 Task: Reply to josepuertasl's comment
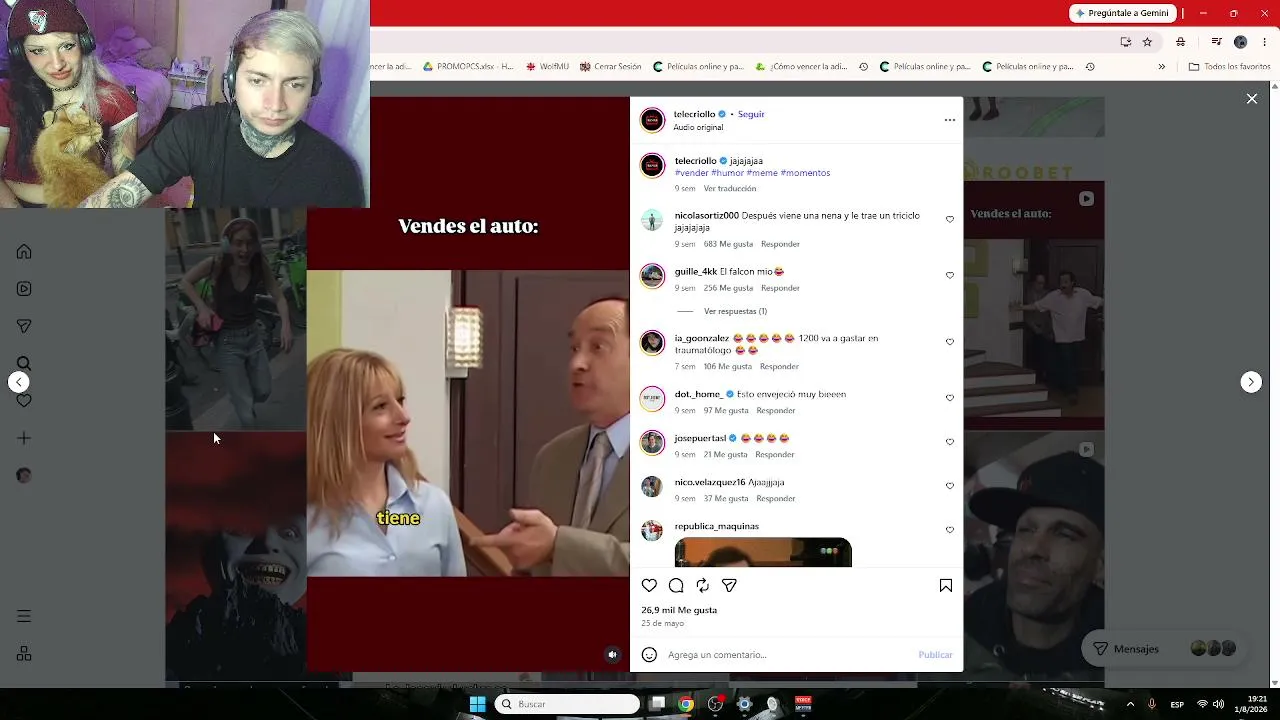pyautogui.click(x=775, y=454)
